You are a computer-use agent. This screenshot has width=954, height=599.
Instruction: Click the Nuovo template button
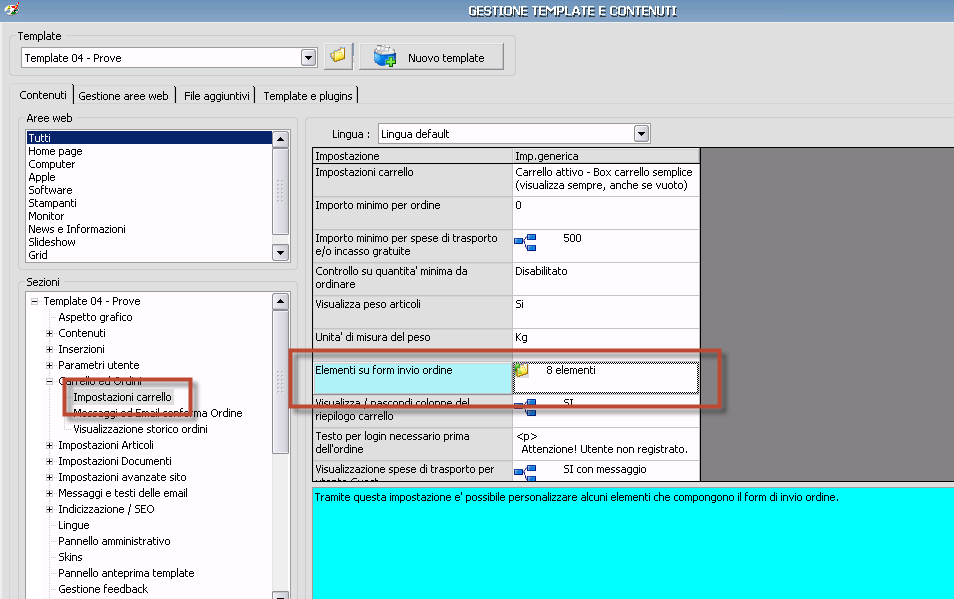coord(431,57)
